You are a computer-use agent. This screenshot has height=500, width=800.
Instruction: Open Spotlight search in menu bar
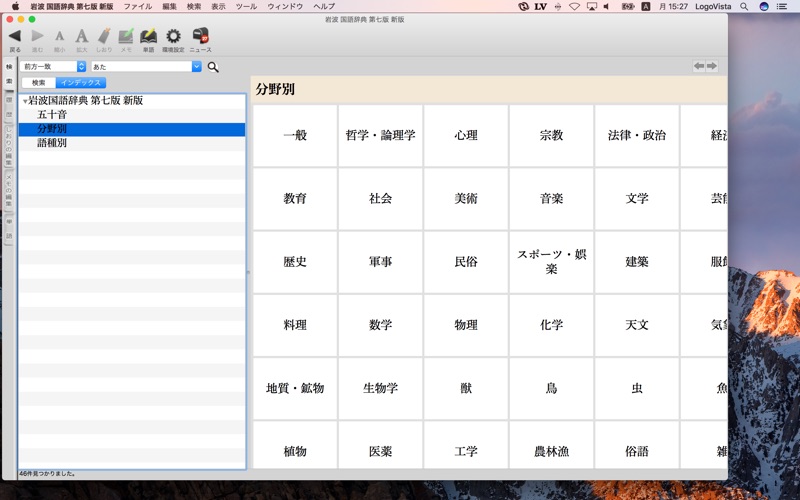click(x=744, y=7)
